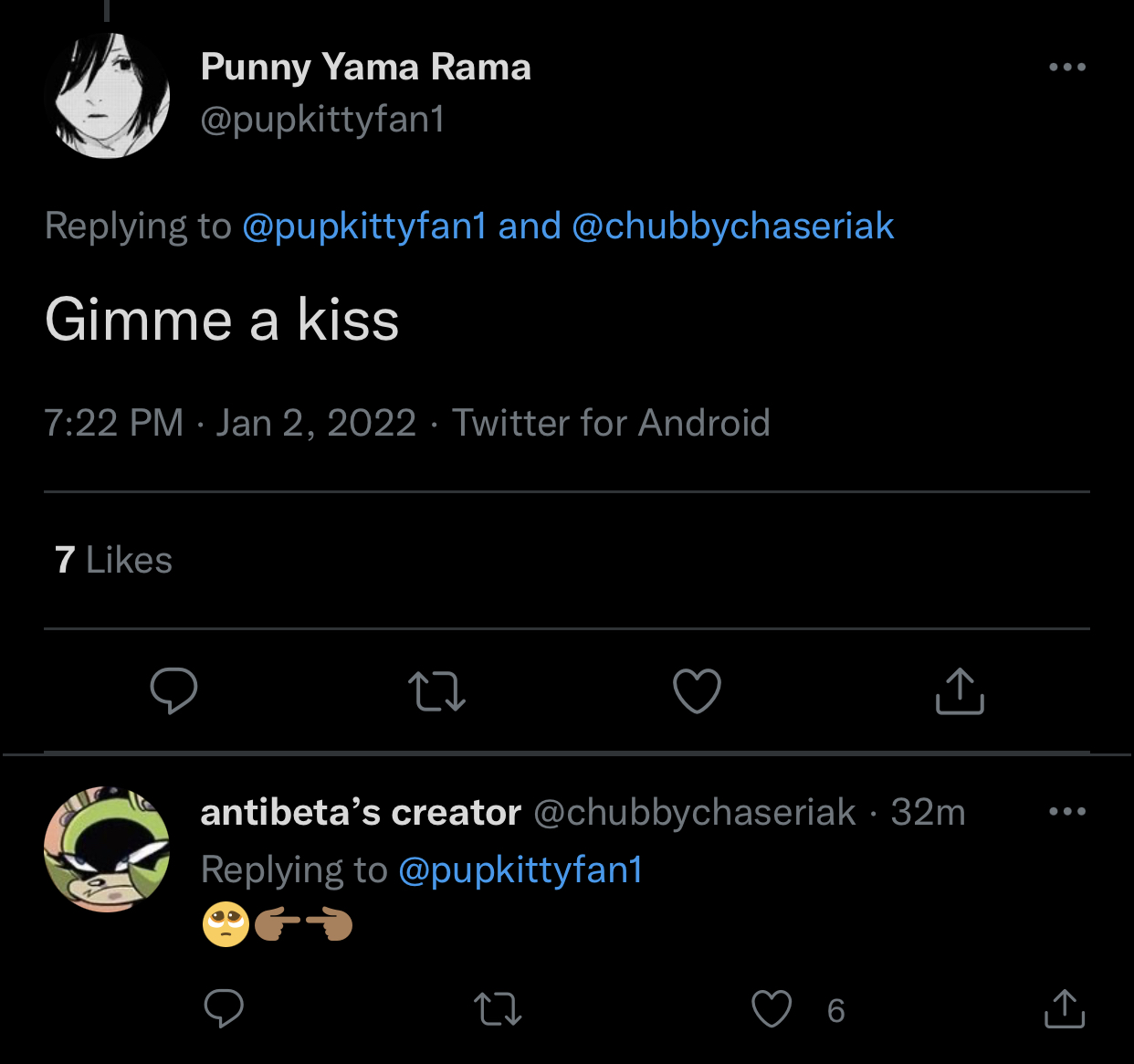Open the Twitter for Android source label

click(x=611, y=423)
